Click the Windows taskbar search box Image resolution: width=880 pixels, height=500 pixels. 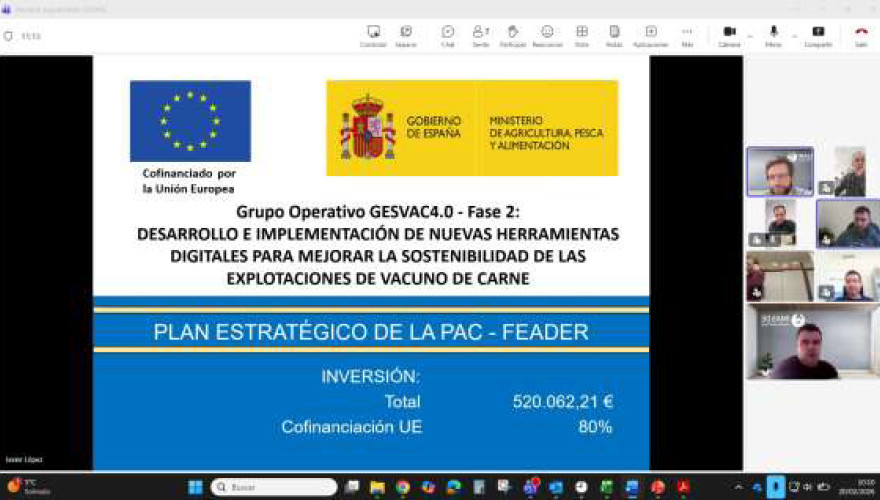click(x=274, y=487)
